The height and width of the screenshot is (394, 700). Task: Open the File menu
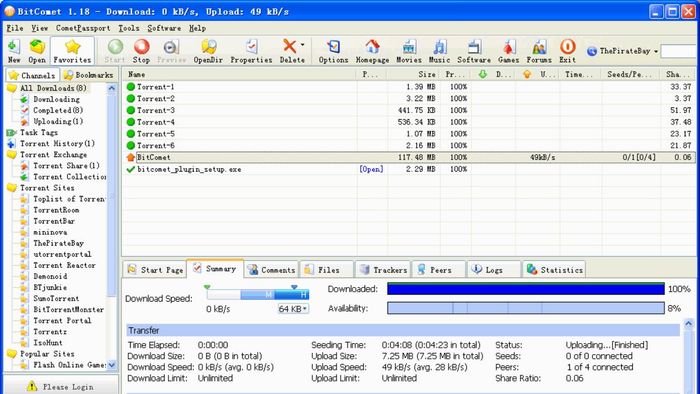pos(15,28)
